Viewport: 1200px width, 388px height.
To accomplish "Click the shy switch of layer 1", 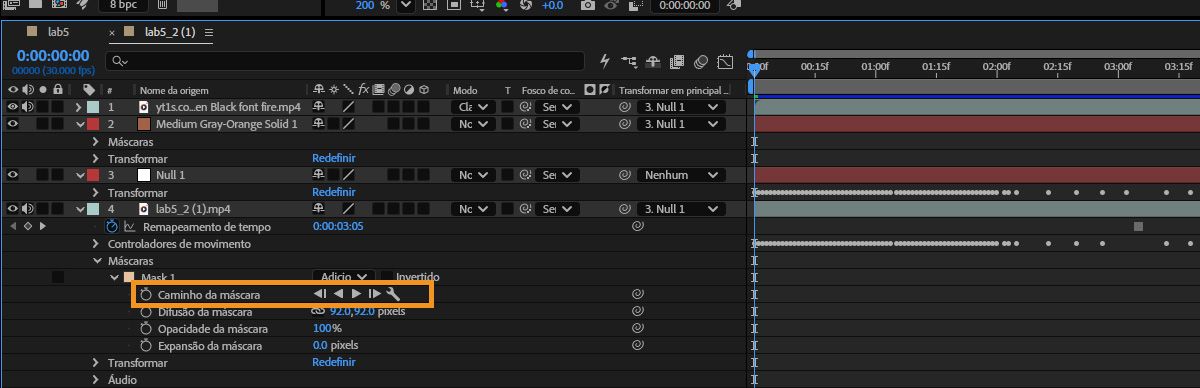I will pyautogui.click(x=319, y=107).
